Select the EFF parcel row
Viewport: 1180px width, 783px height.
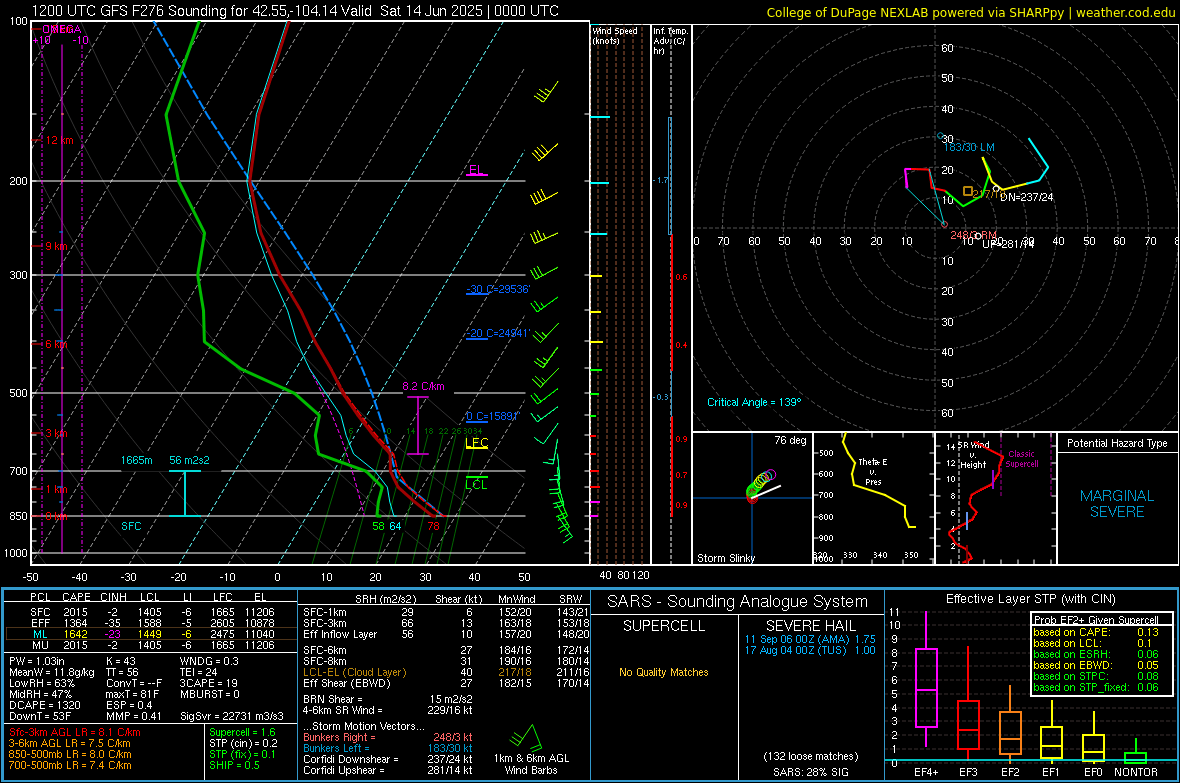[149, 623]
